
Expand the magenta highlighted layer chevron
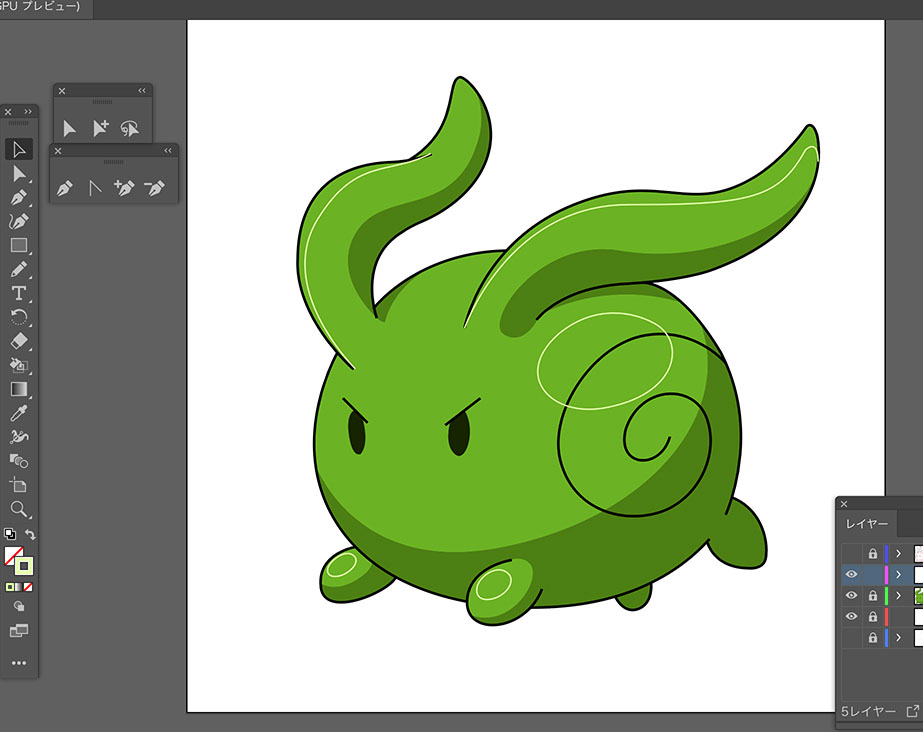pyautogui.click(x=898, y=574)
